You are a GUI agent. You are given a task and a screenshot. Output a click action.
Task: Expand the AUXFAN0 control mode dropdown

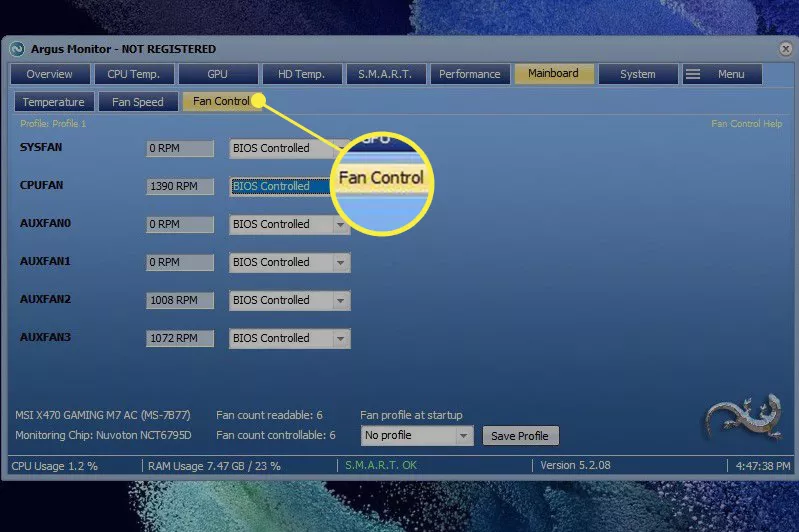289,224
